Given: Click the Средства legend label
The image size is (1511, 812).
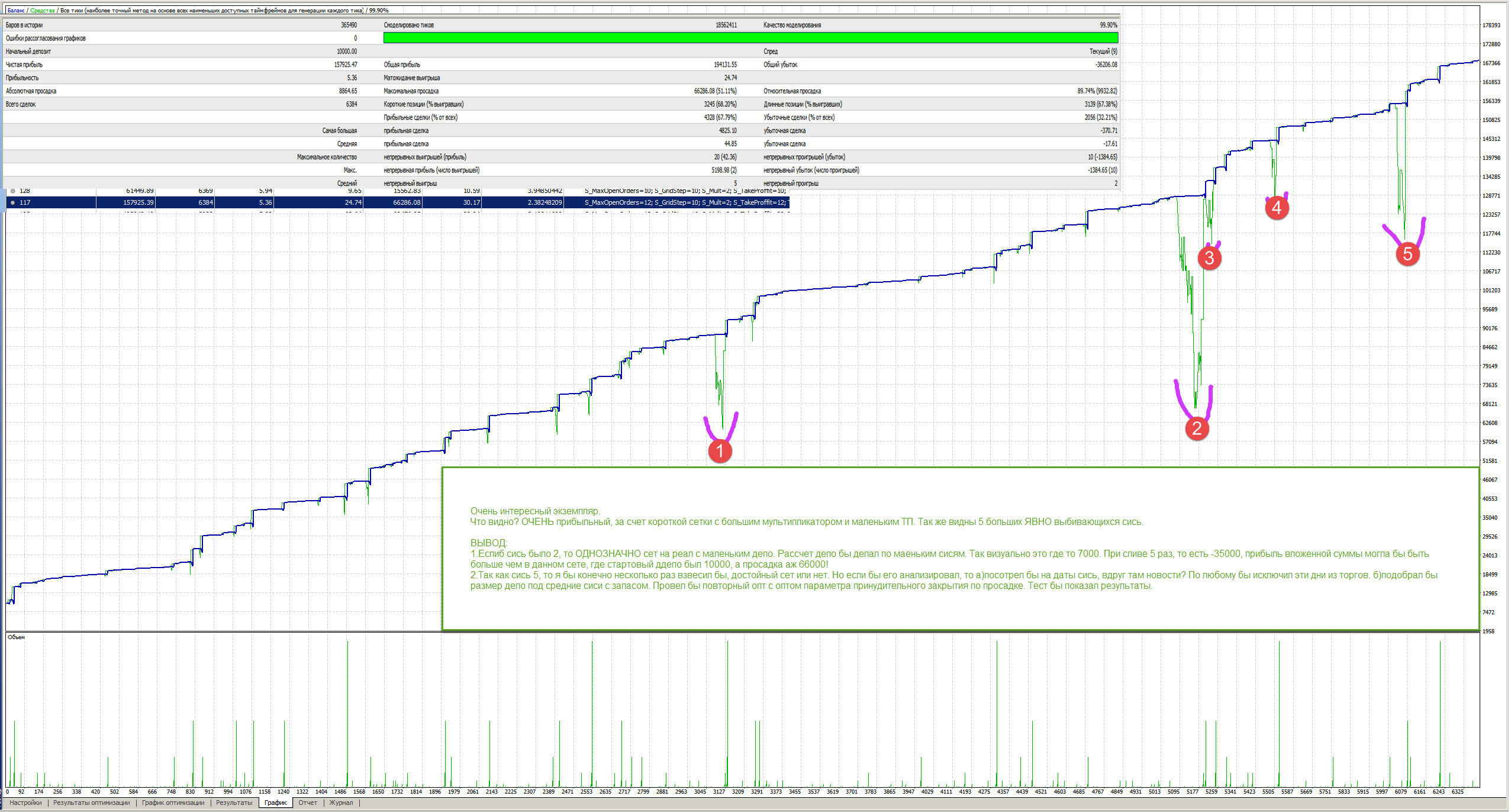Looking at the screenshot, I should tap(42, 11).
